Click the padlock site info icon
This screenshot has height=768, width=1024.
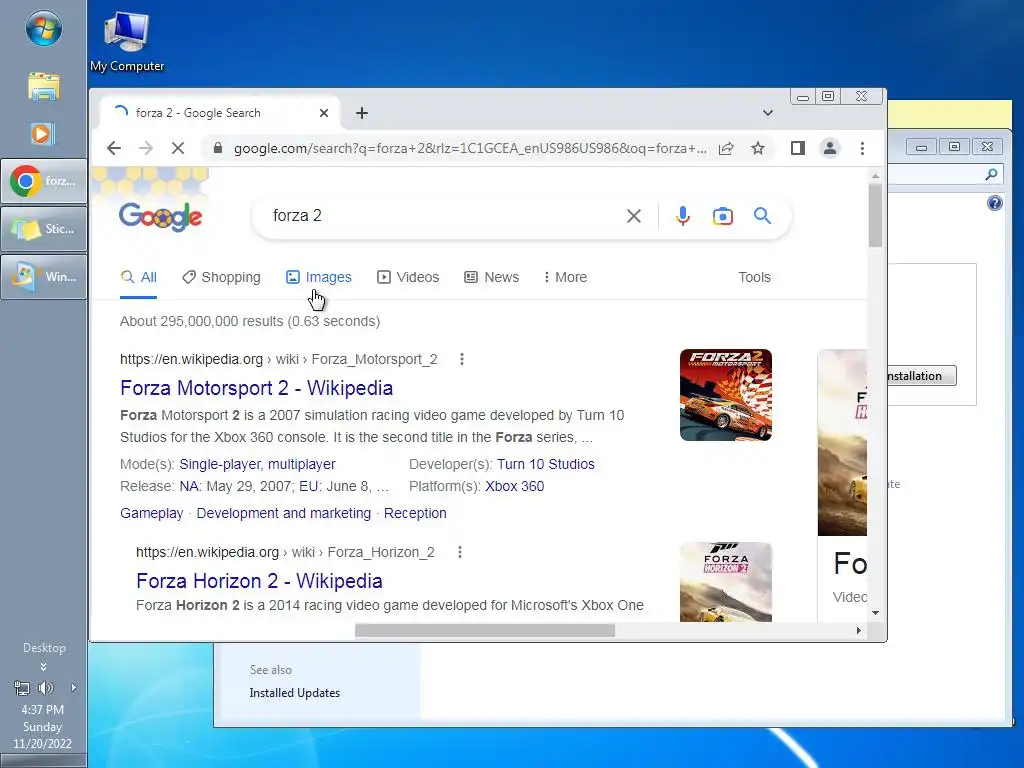pyautogui.click(x=218, y=148)
